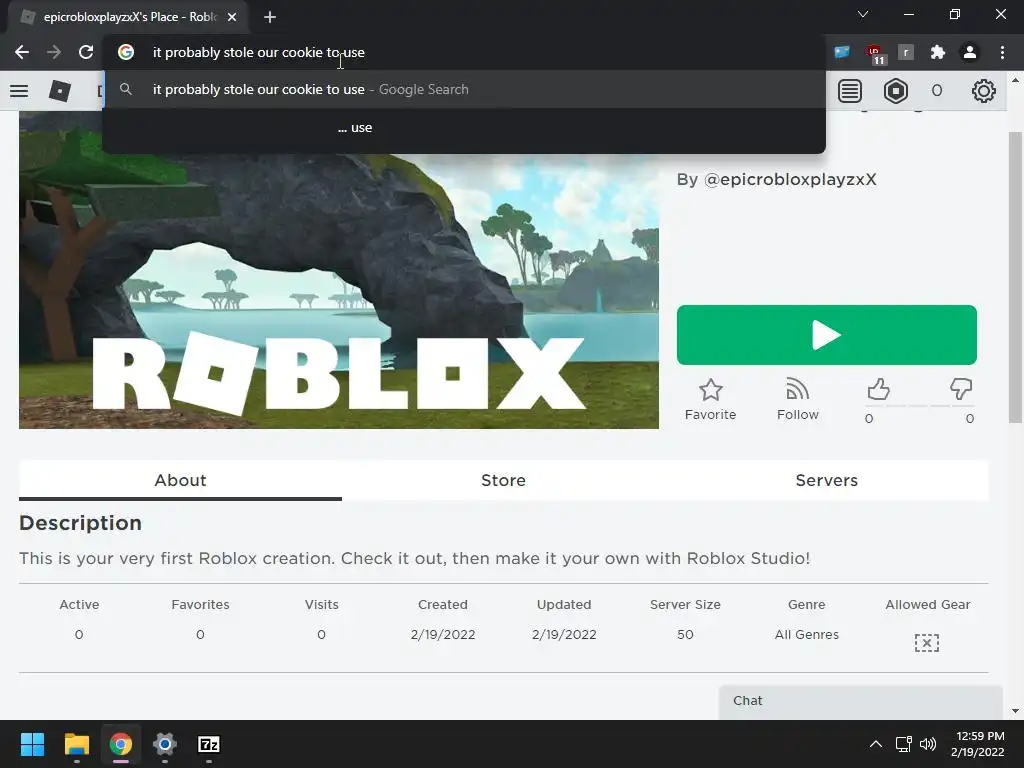Click the green Play button

coord(827,335)
